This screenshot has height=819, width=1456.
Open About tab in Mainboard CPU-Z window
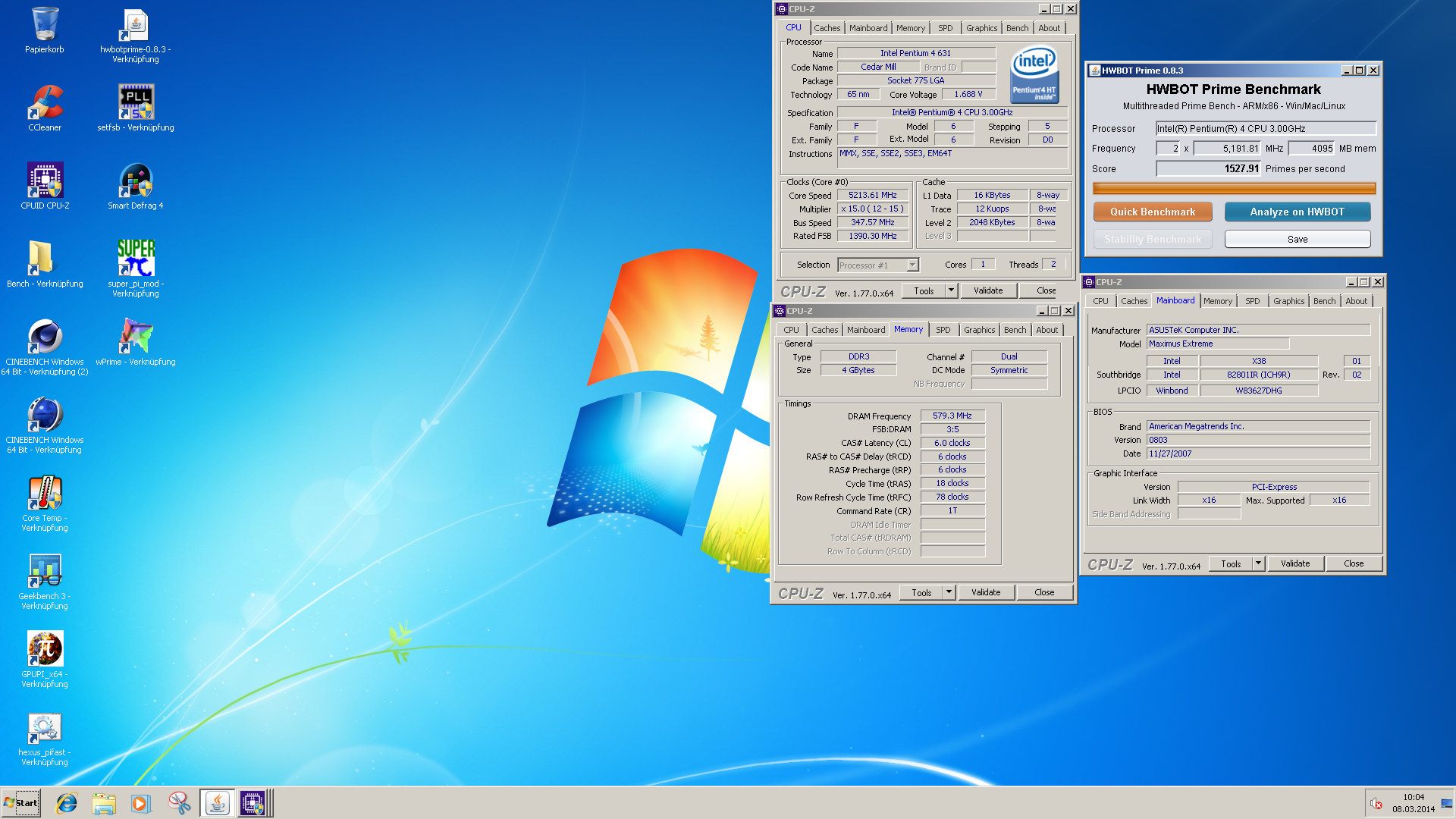[1356, 301]
